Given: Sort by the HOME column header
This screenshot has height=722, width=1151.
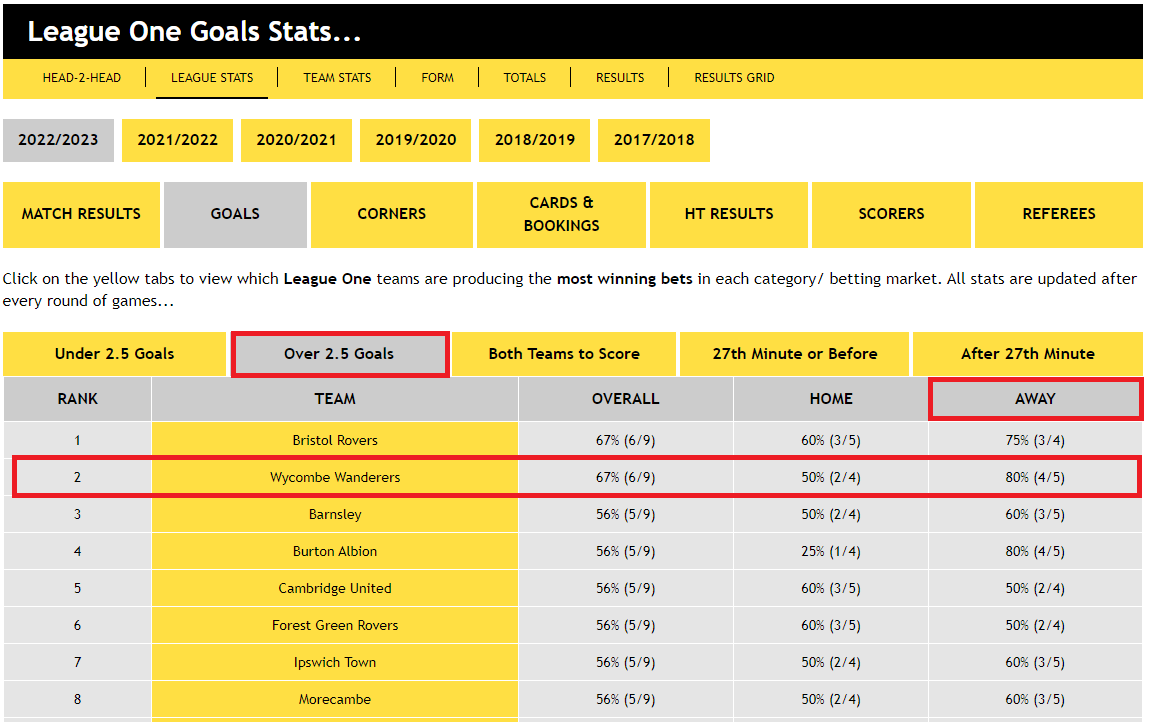Looking at the screenshot, I should [x=831, y=399].
